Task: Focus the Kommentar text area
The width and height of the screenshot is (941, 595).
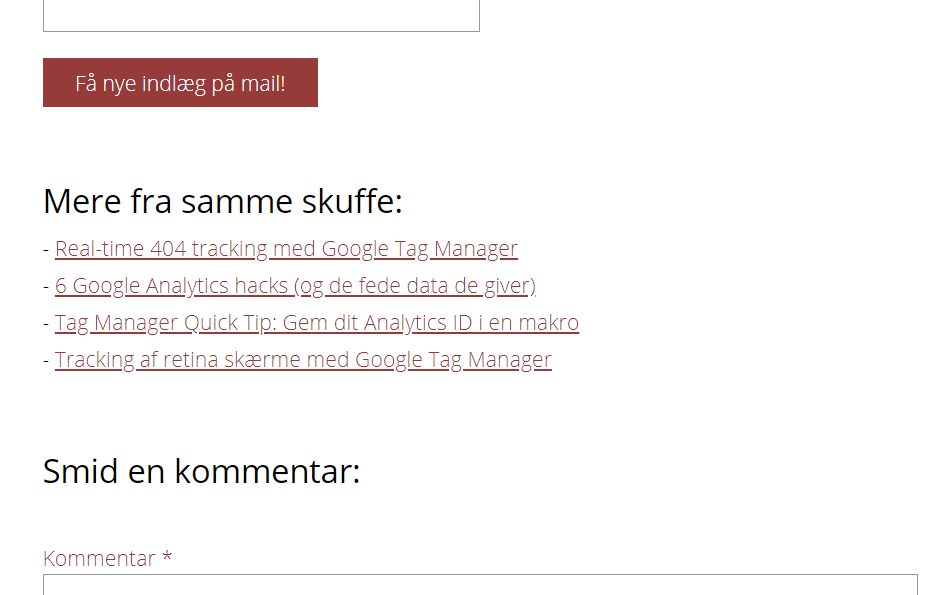Action: click(x=480, y=584)
